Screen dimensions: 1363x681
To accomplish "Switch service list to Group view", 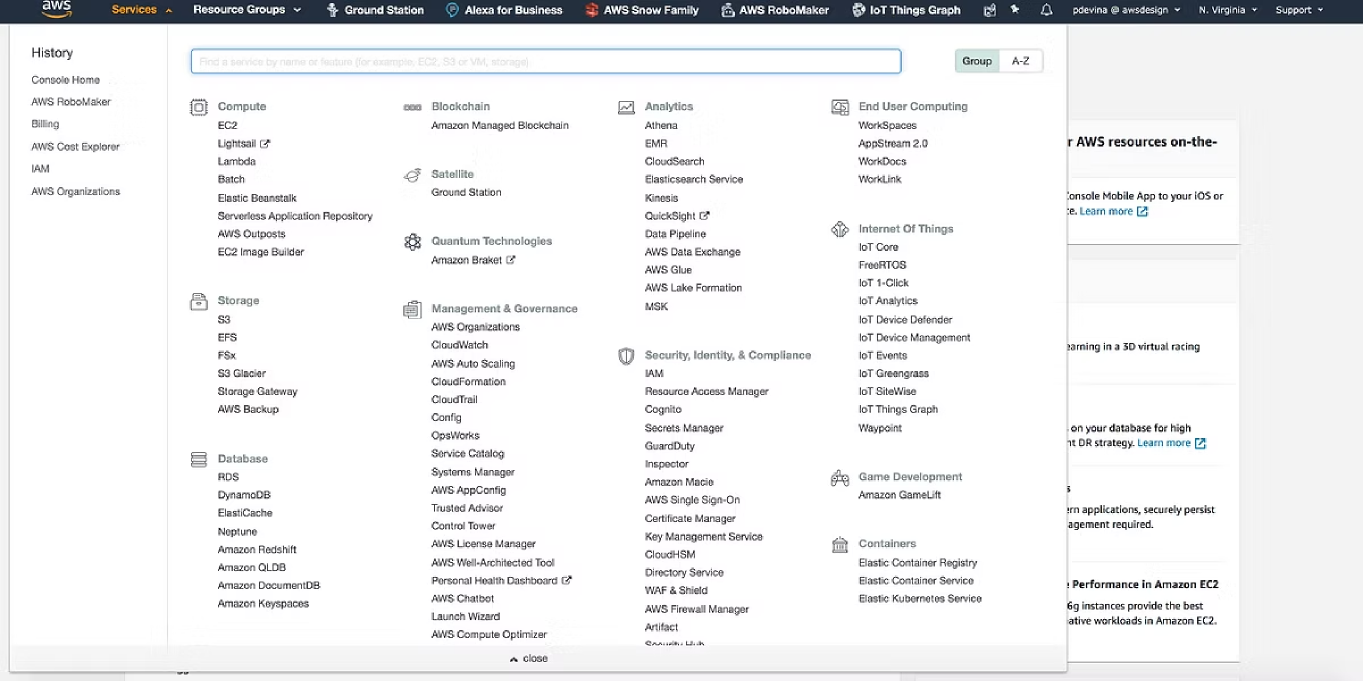I will click(977, 61).
